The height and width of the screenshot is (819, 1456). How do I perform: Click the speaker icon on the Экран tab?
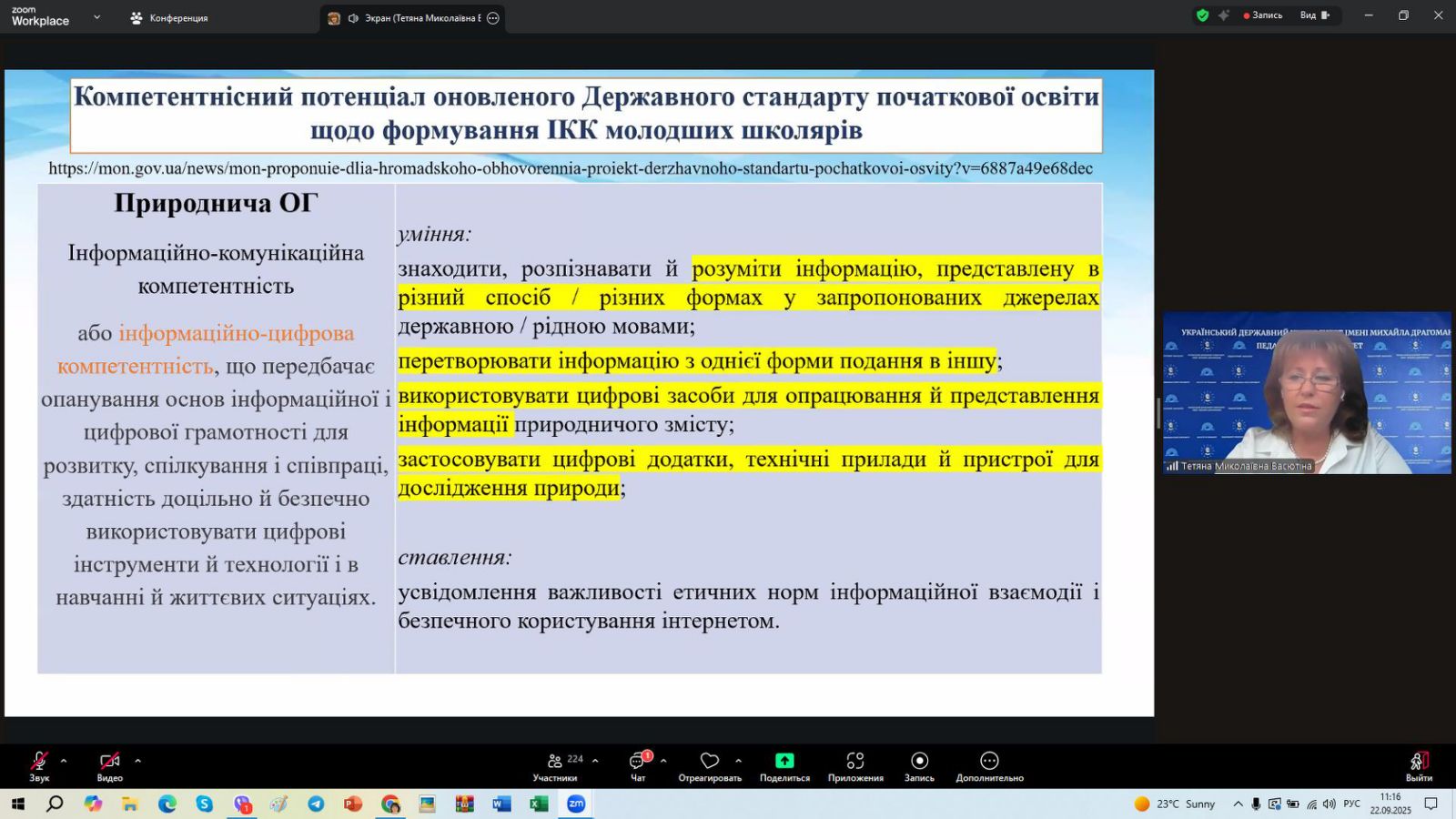353,18
